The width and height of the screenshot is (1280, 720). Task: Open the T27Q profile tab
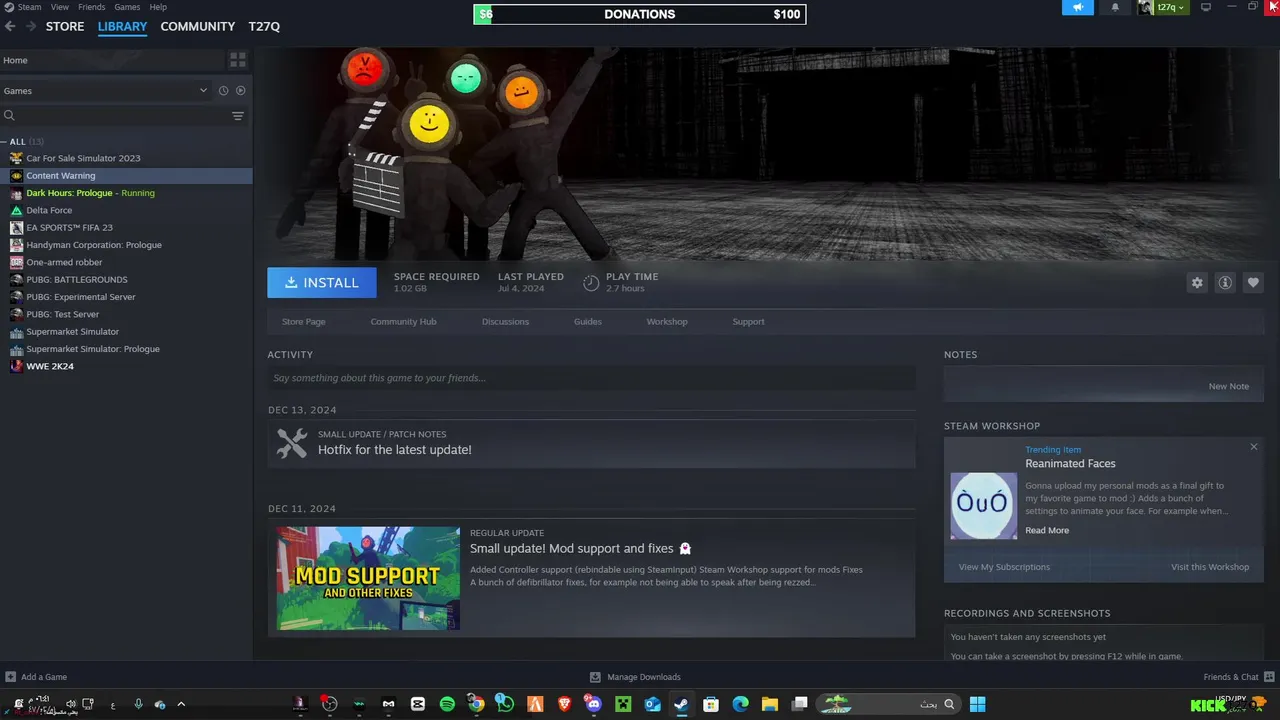[264, 26]
